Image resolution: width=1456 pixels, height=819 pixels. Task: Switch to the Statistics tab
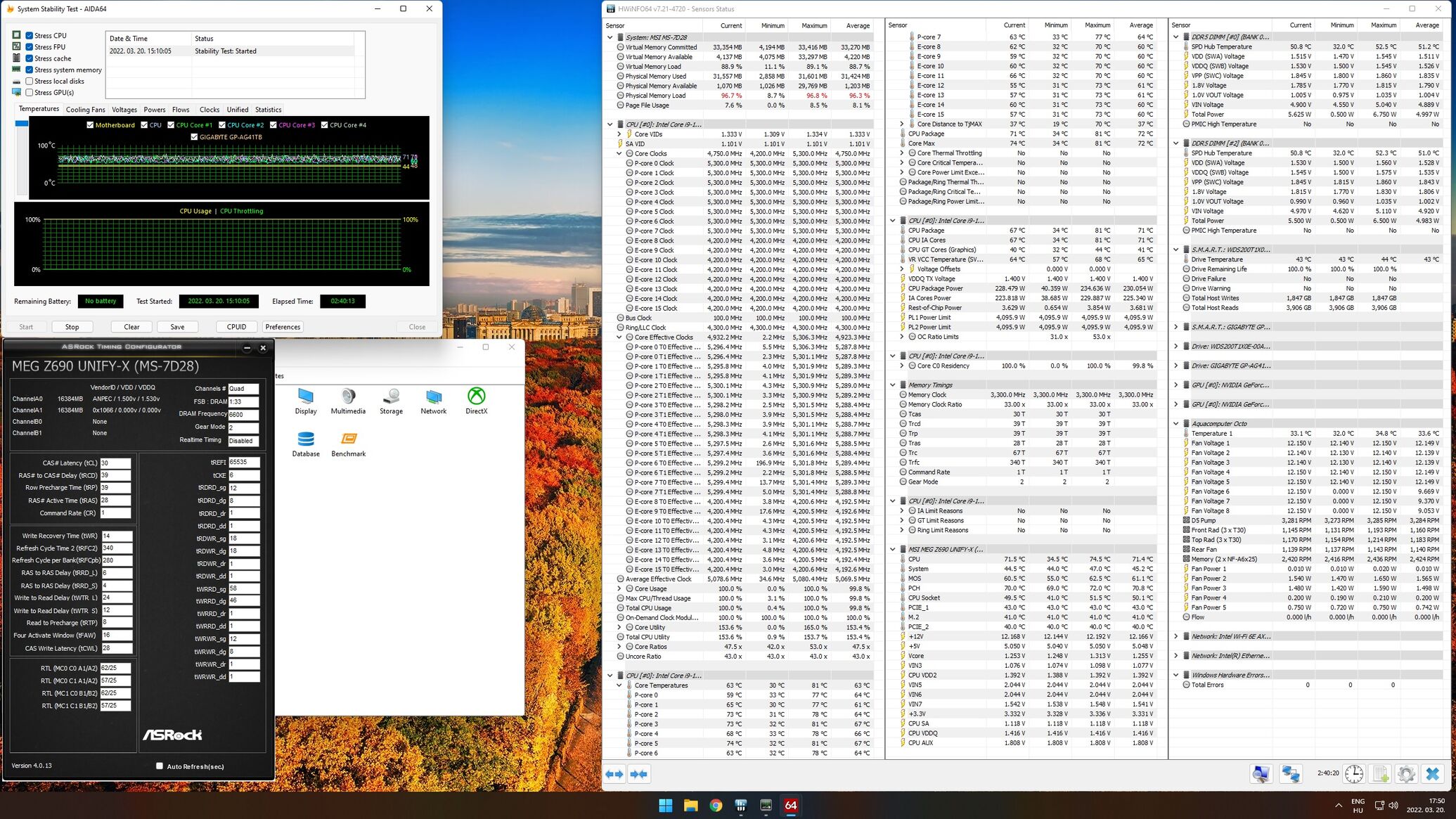click(268, 110)
